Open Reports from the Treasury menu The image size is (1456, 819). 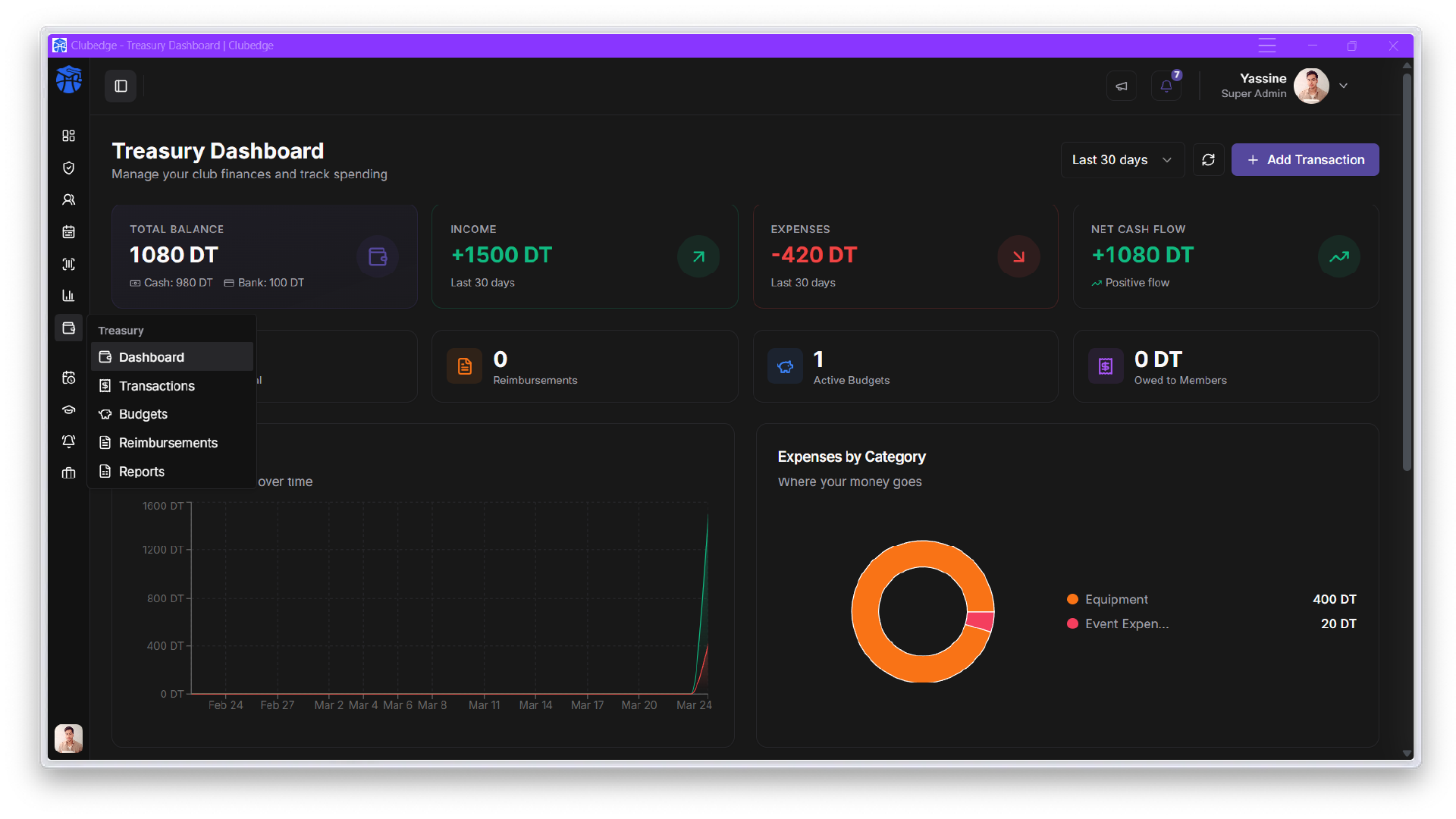pyautogui.click(x=142, y=472)
